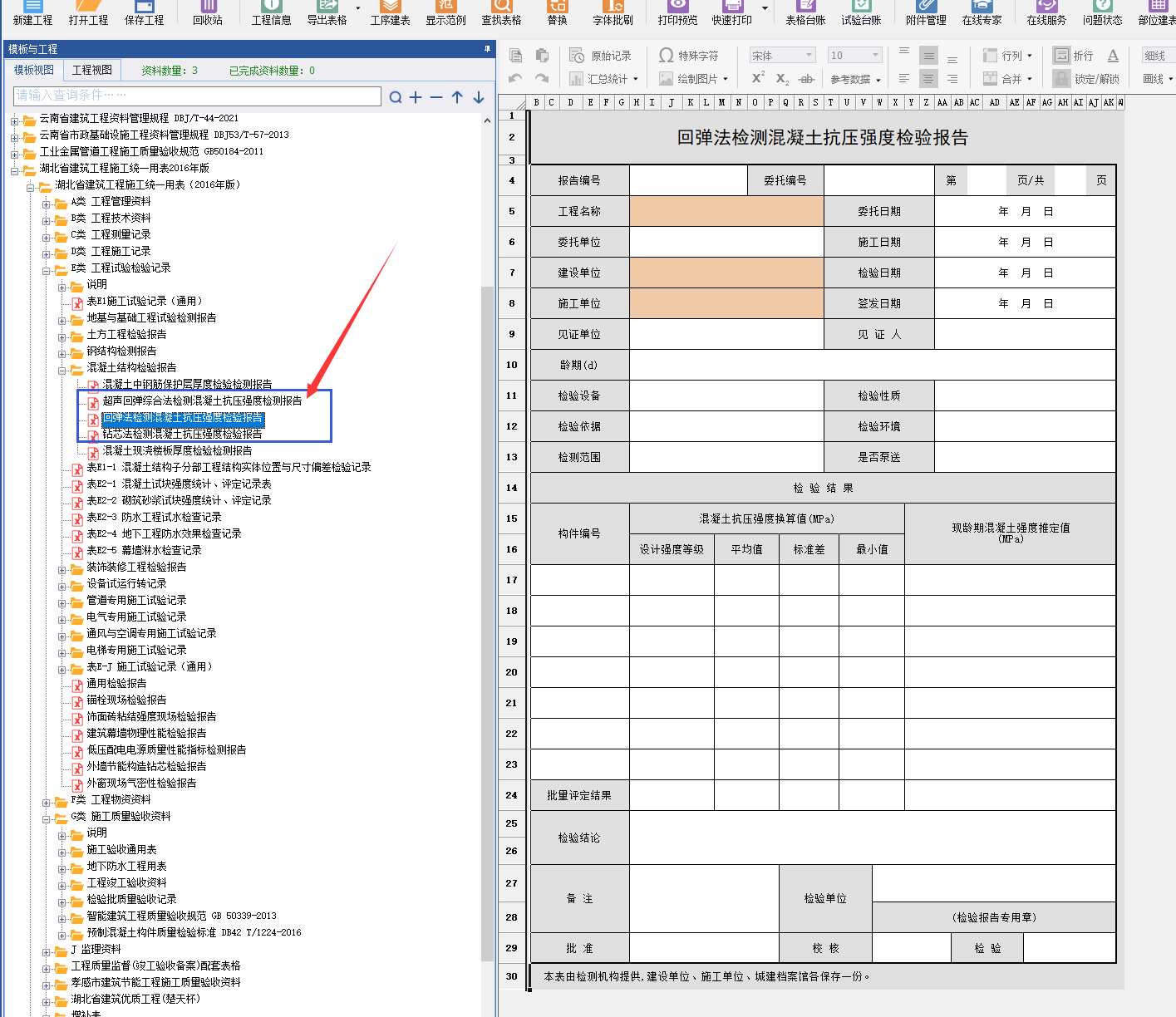Viewport: 1176px width, 1017px height.
Task: Align text to the right
Action: [x=952, y=79]
